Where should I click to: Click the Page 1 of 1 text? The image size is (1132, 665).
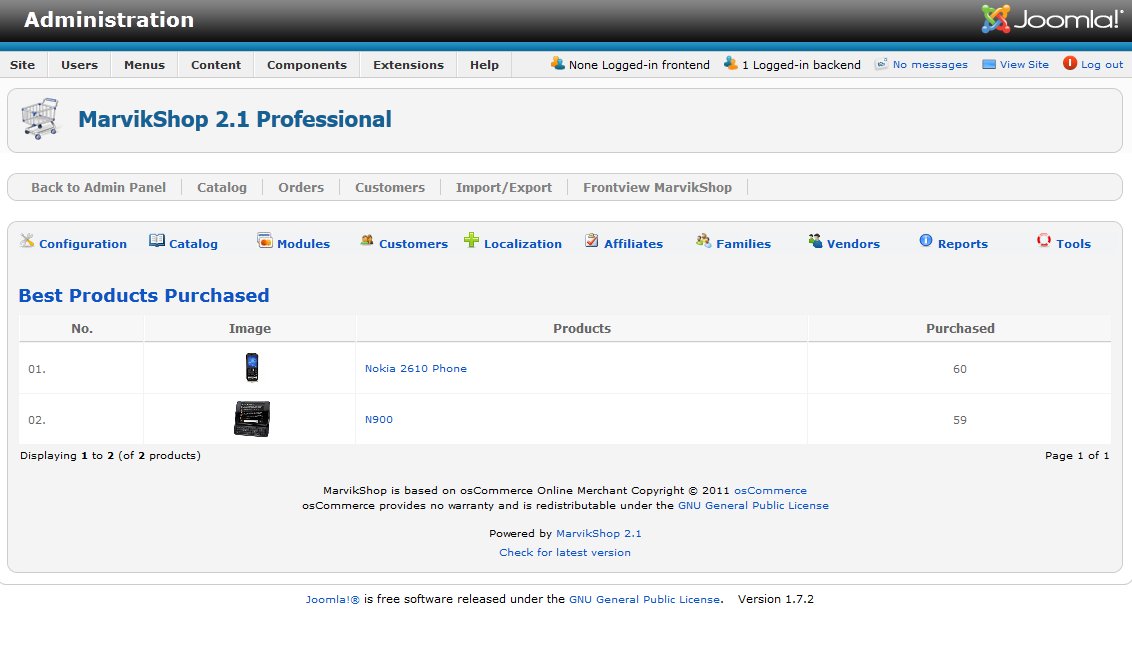click(x=1077, y=456)
